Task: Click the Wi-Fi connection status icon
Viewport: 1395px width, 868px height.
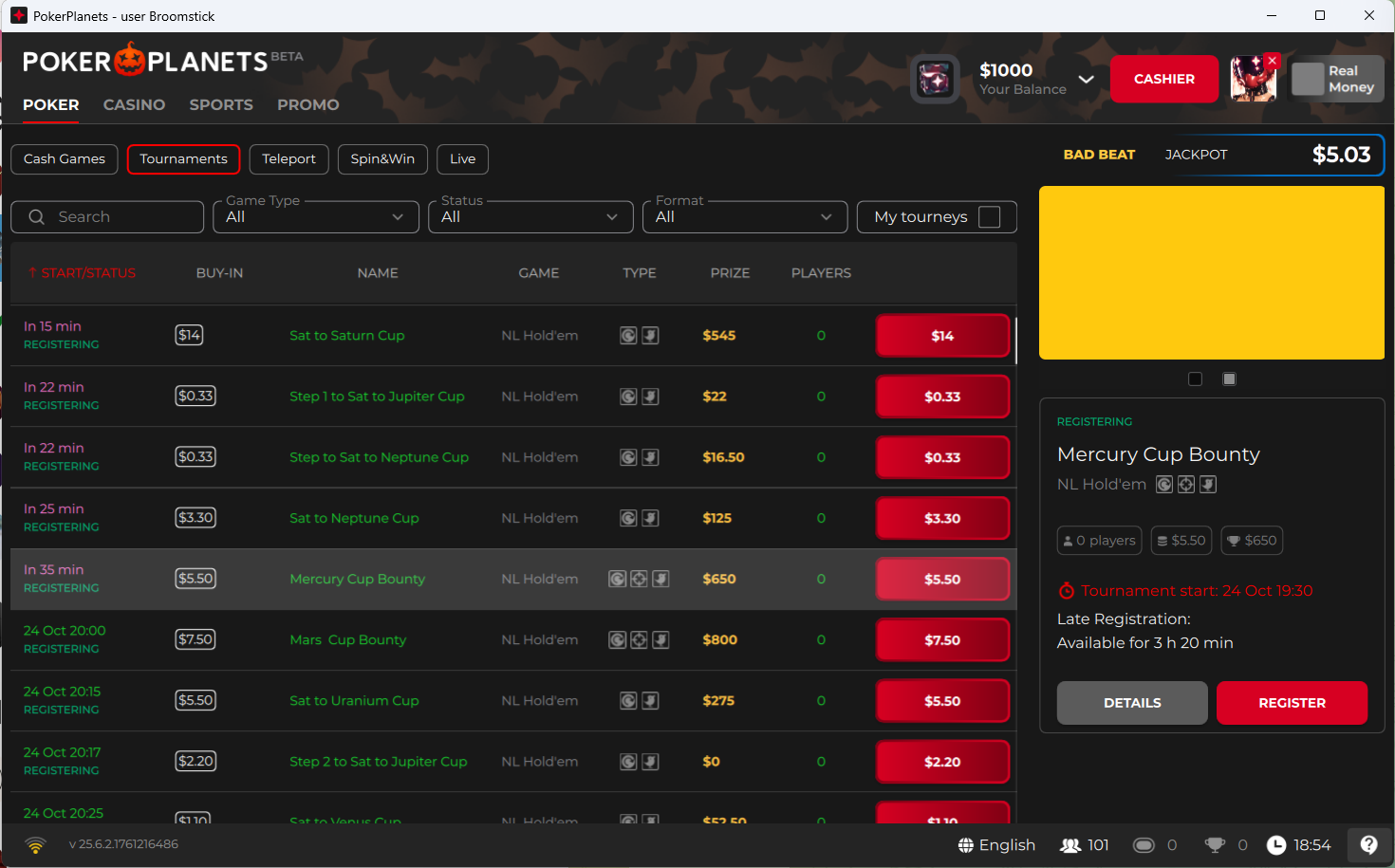Action: point(35,844)
